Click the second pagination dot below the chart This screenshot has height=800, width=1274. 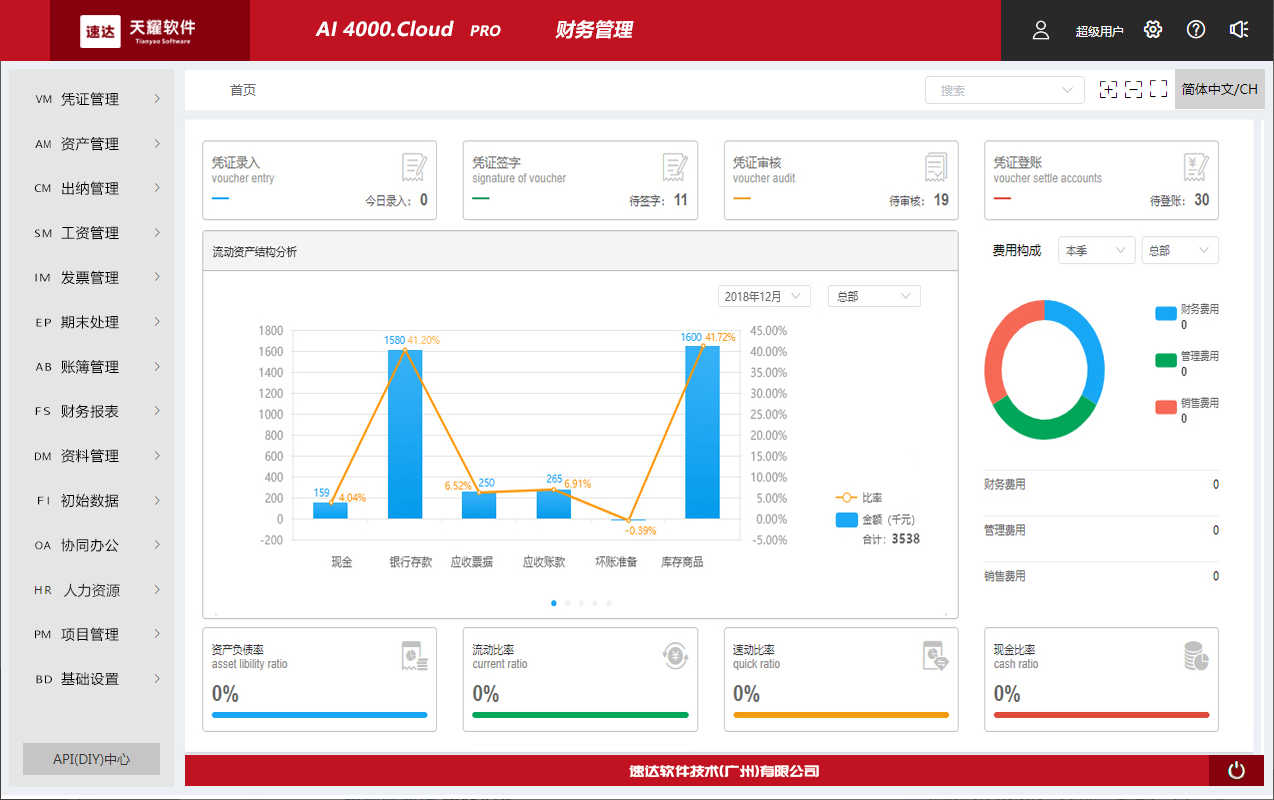coord(567,603)
